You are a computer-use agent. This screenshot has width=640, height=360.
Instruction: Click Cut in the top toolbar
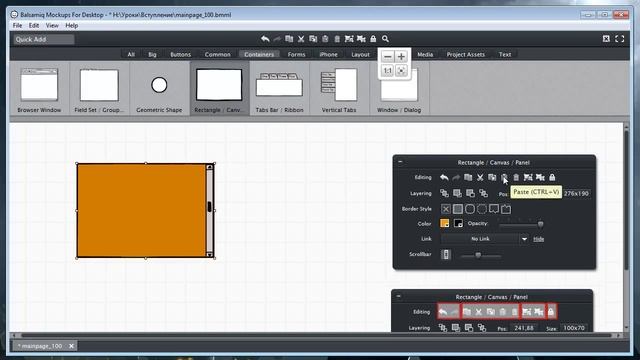pyautogui.click(x=301, y=39)
